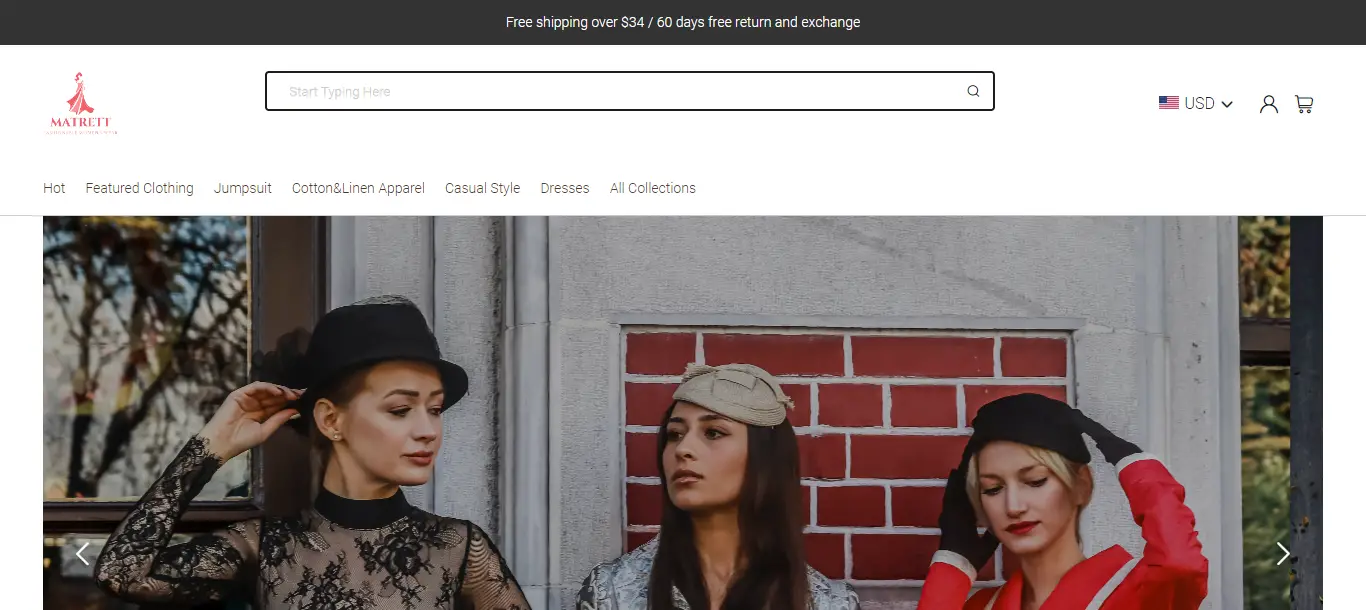Click the Matrett logo

[83, 103]
